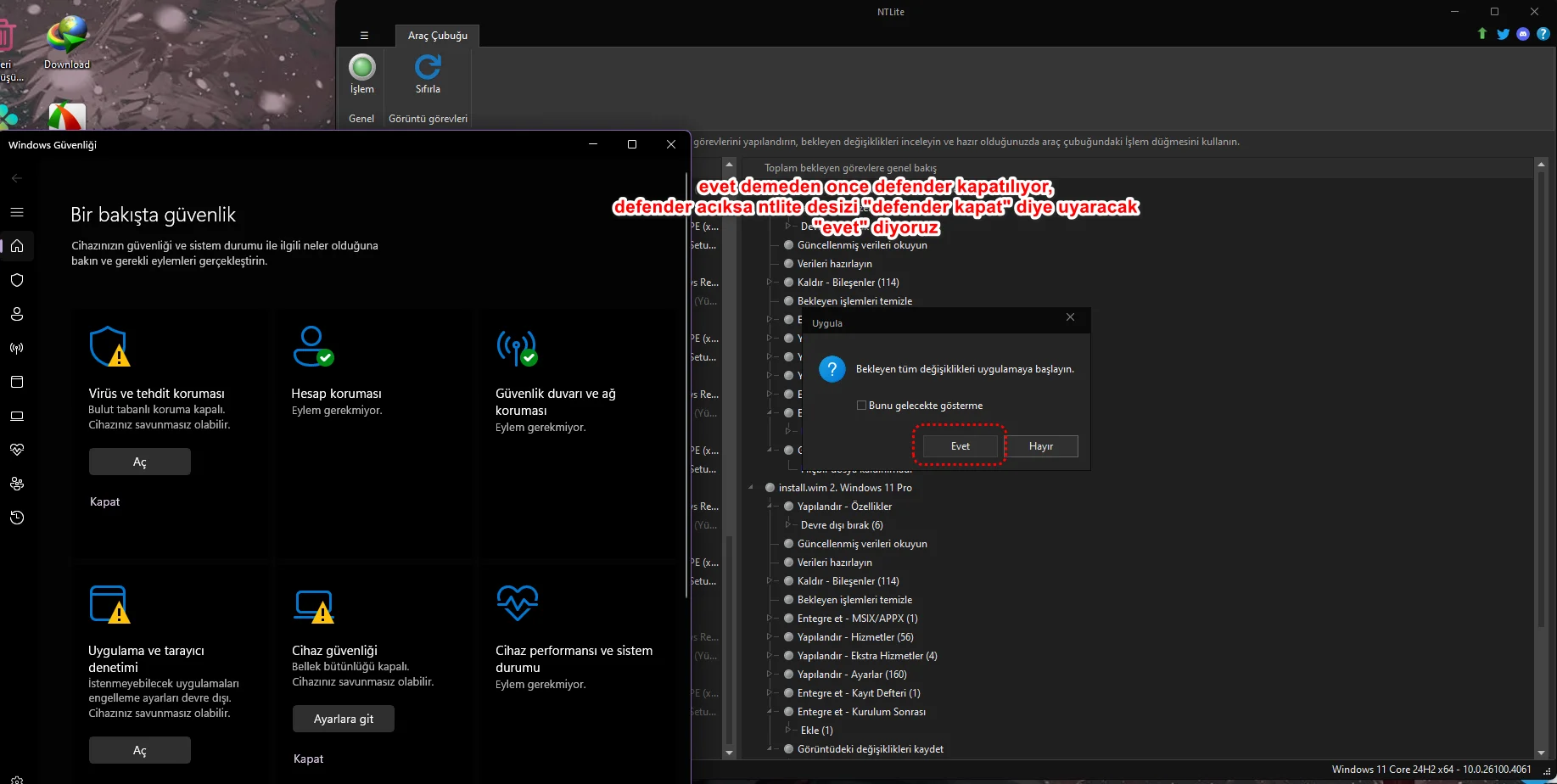
Task: Click the Güvenlik duvarı ve ağ koruması heading
Action: coord(556,402)
